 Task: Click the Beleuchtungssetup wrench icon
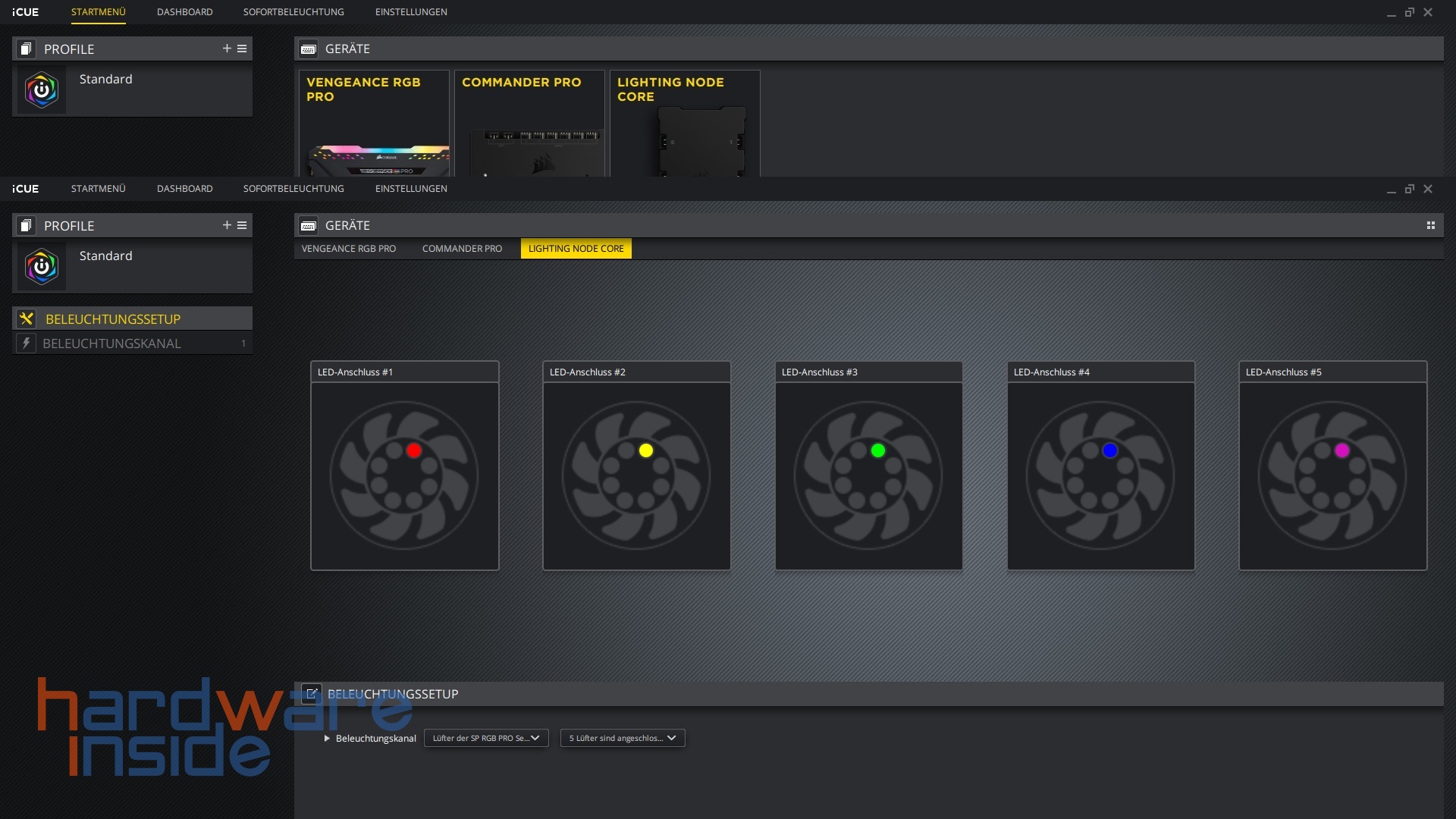pyautogui.click(x=27, y=318)
